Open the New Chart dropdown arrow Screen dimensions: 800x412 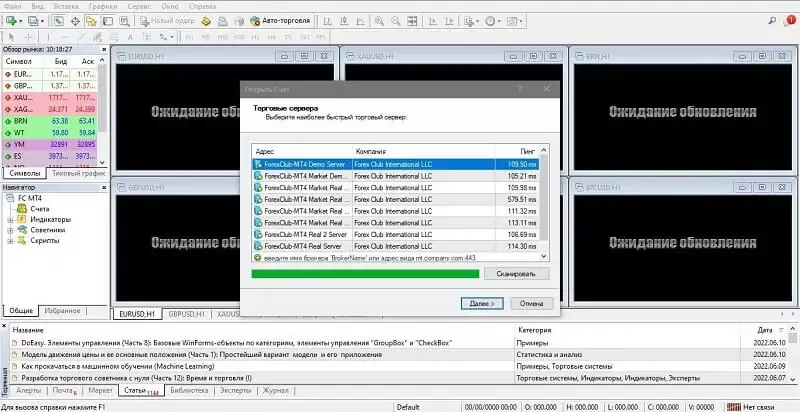(x=20, y=21)
